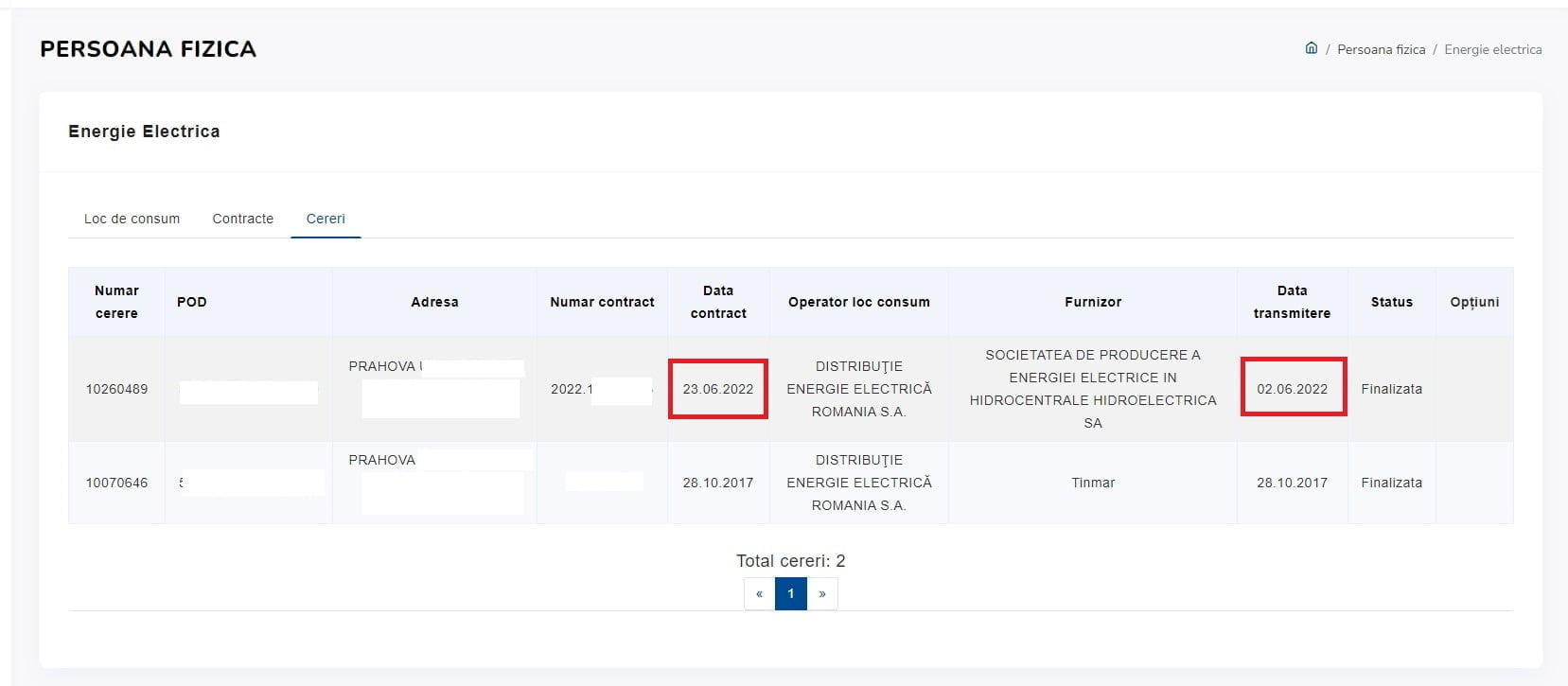Switch to the Contracte tab
1568x686 pixels.
(242, 219)
